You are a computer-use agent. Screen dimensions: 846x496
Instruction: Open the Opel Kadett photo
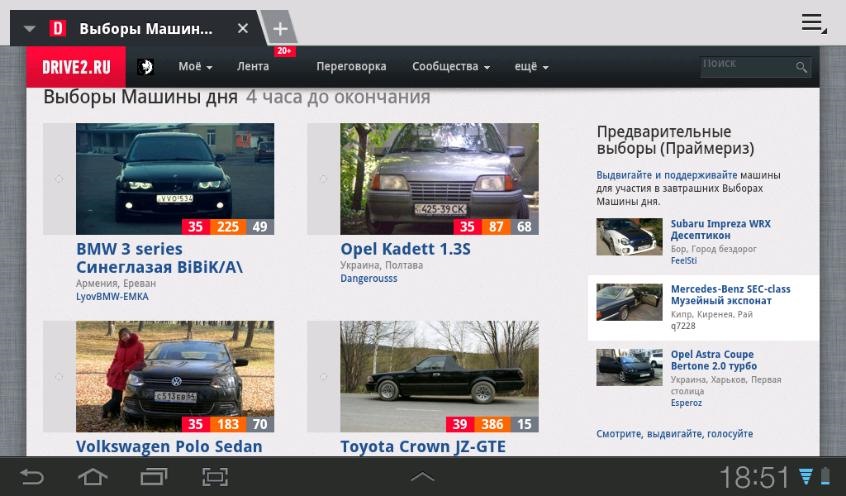pos(439,179)
